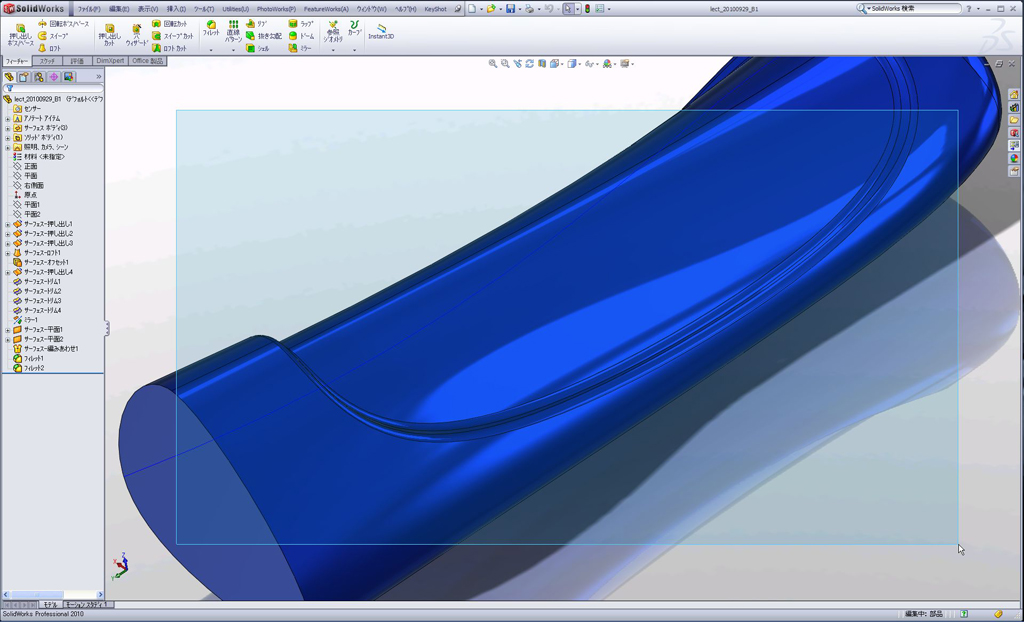Viewport: 1024px width, 622px height.
Task: Click the Save icon in top toolbar
Action: click(510, 9)
